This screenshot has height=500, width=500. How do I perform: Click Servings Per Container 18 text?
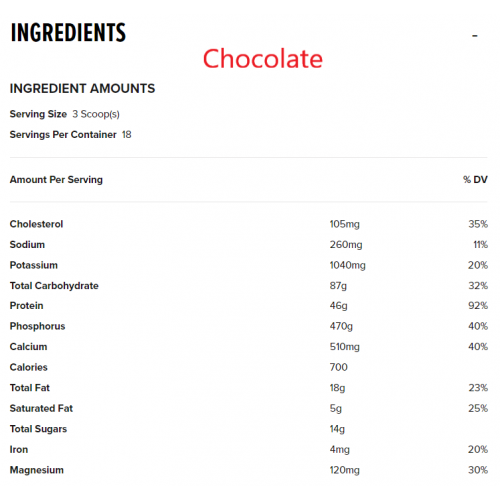[x=71, y=135]
